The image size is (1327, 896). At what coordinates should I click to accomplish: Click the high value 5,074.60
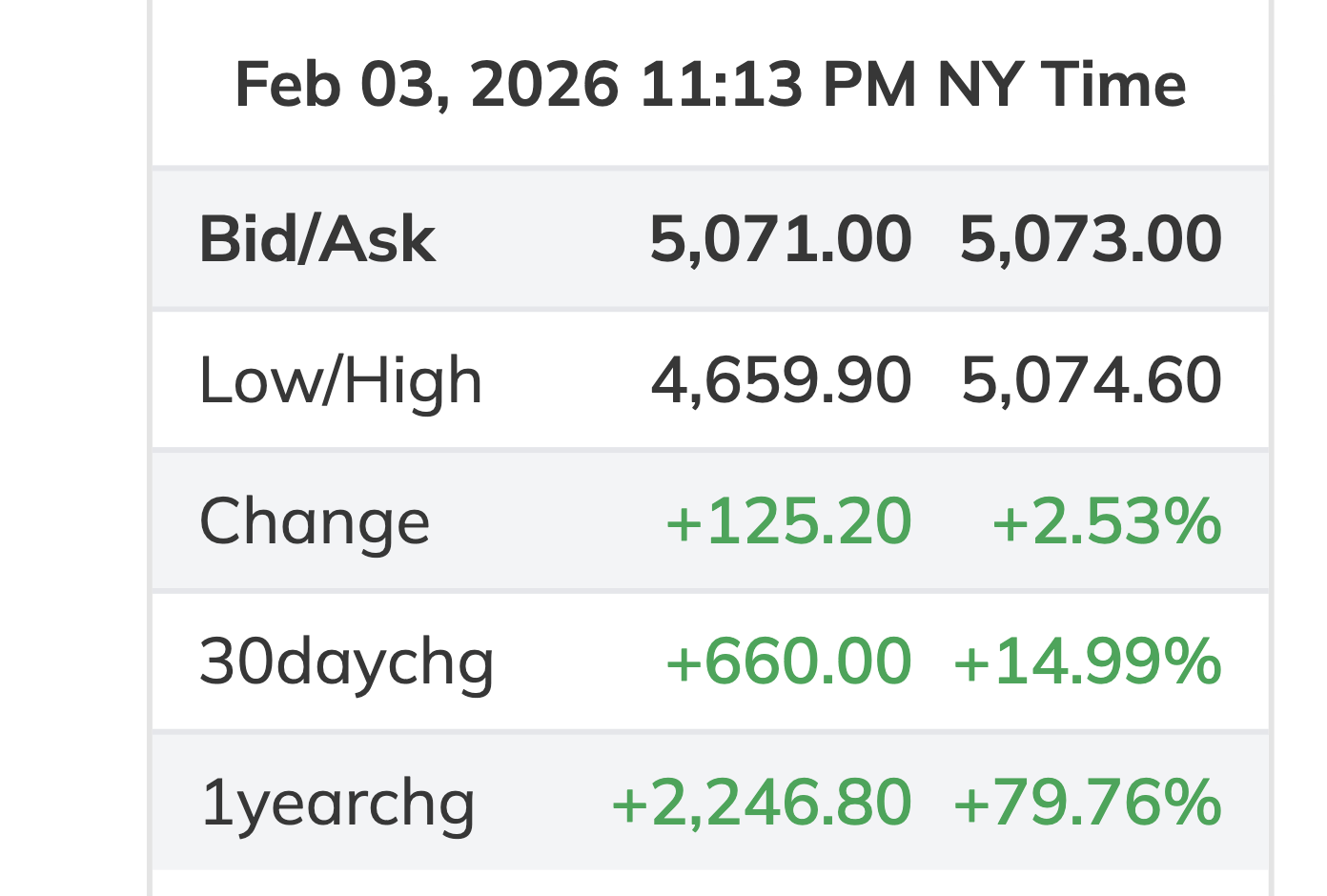tap(1090, 380)
